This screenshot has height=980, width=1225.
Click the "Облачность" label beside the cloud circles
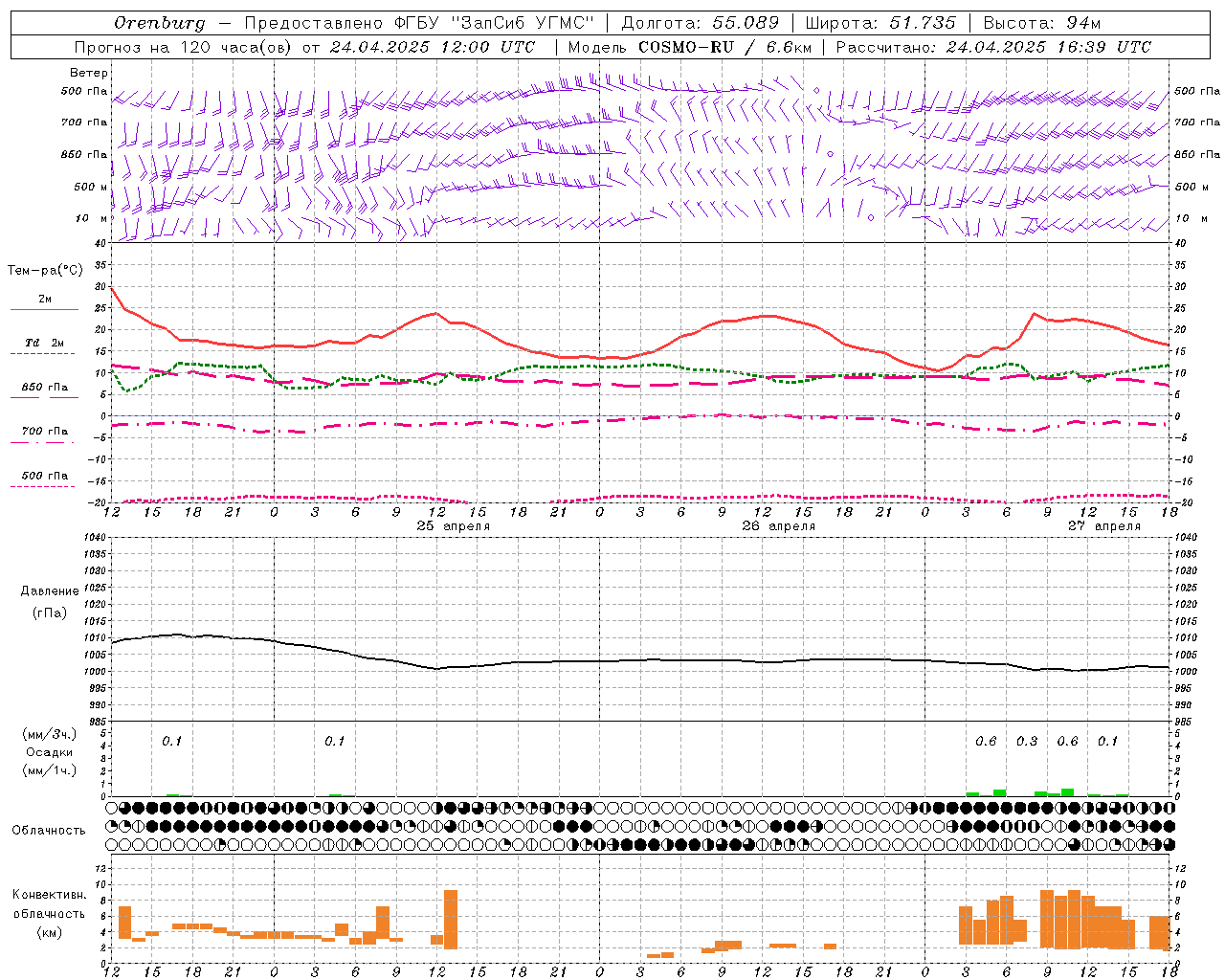click(49, 831)
